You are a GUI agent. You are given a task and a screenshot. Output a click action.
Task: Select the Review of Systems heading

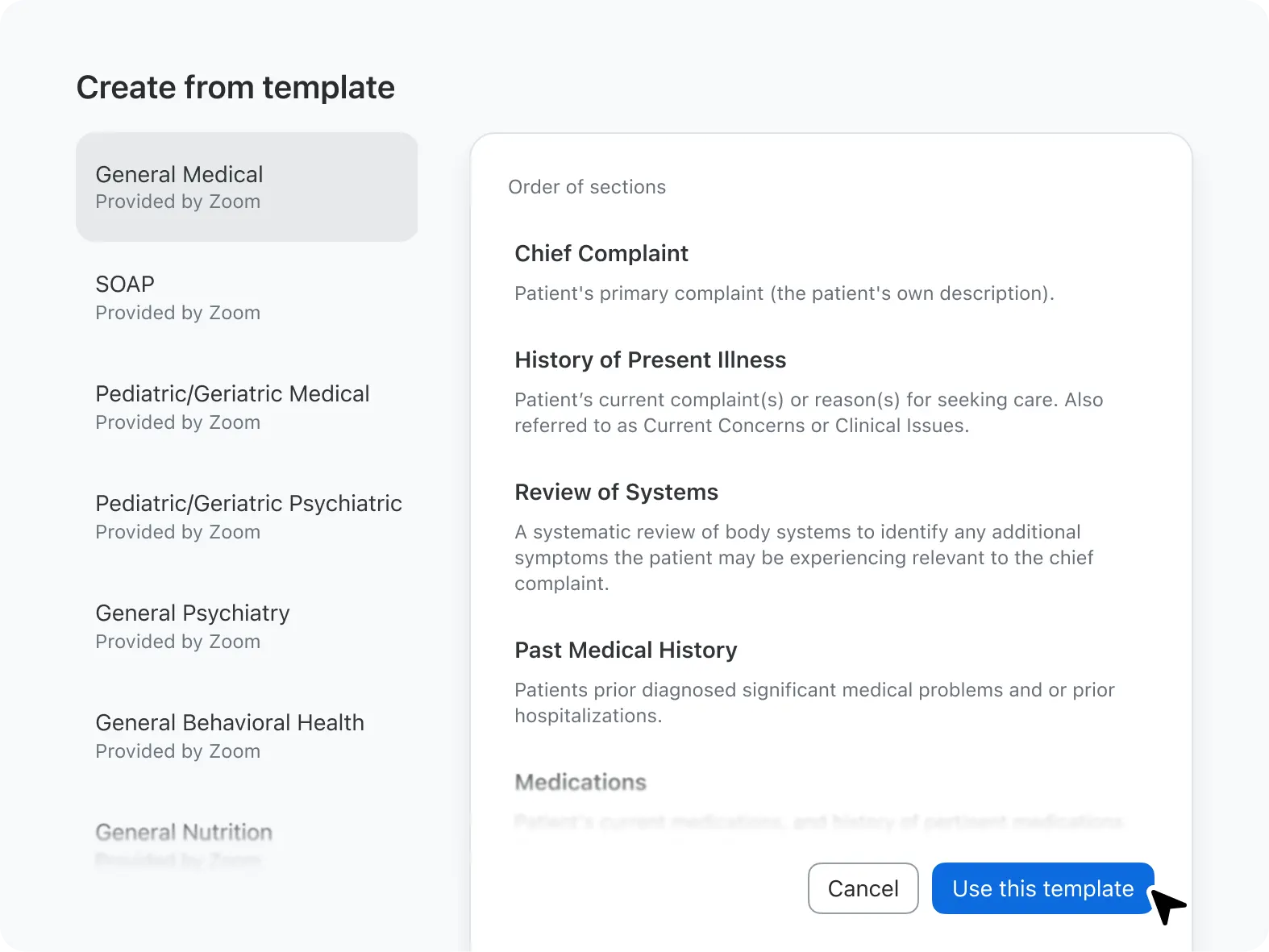[616, 493]
